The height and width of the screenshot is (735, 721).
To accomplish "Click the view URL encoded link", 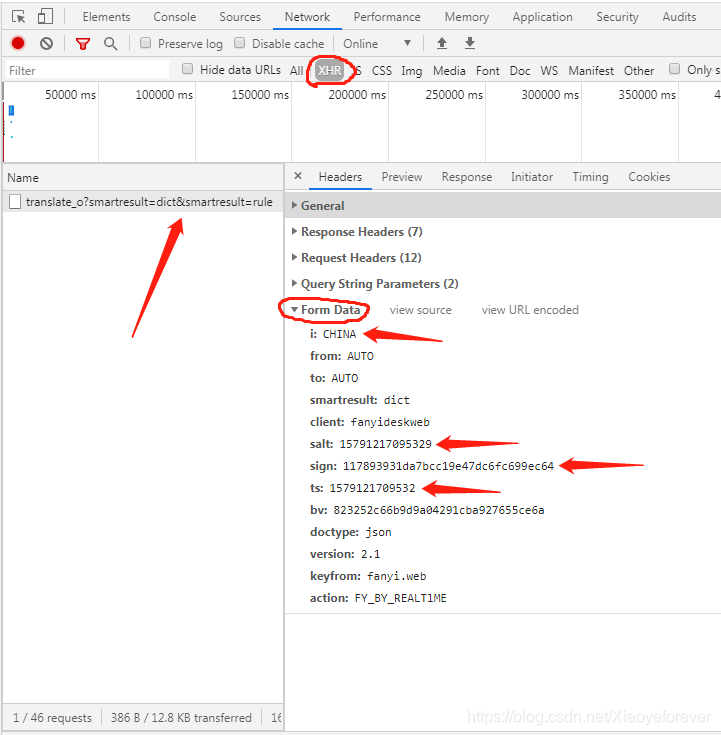I will [530, 310].
